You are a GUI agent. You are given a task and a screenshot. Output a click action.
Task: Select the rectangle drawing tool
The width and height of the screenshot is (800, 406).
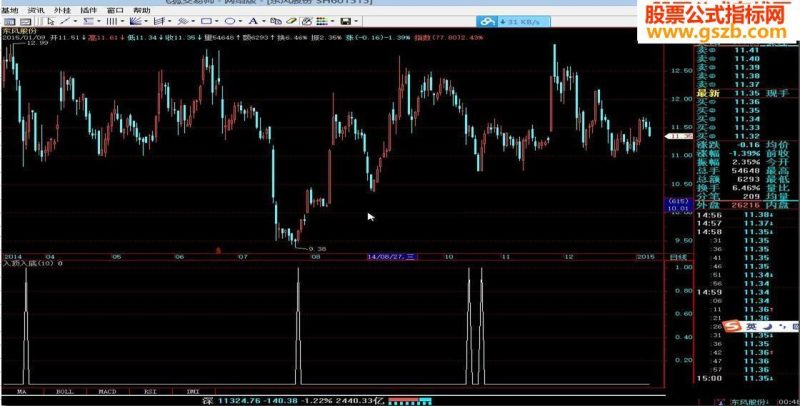point(206,21)
